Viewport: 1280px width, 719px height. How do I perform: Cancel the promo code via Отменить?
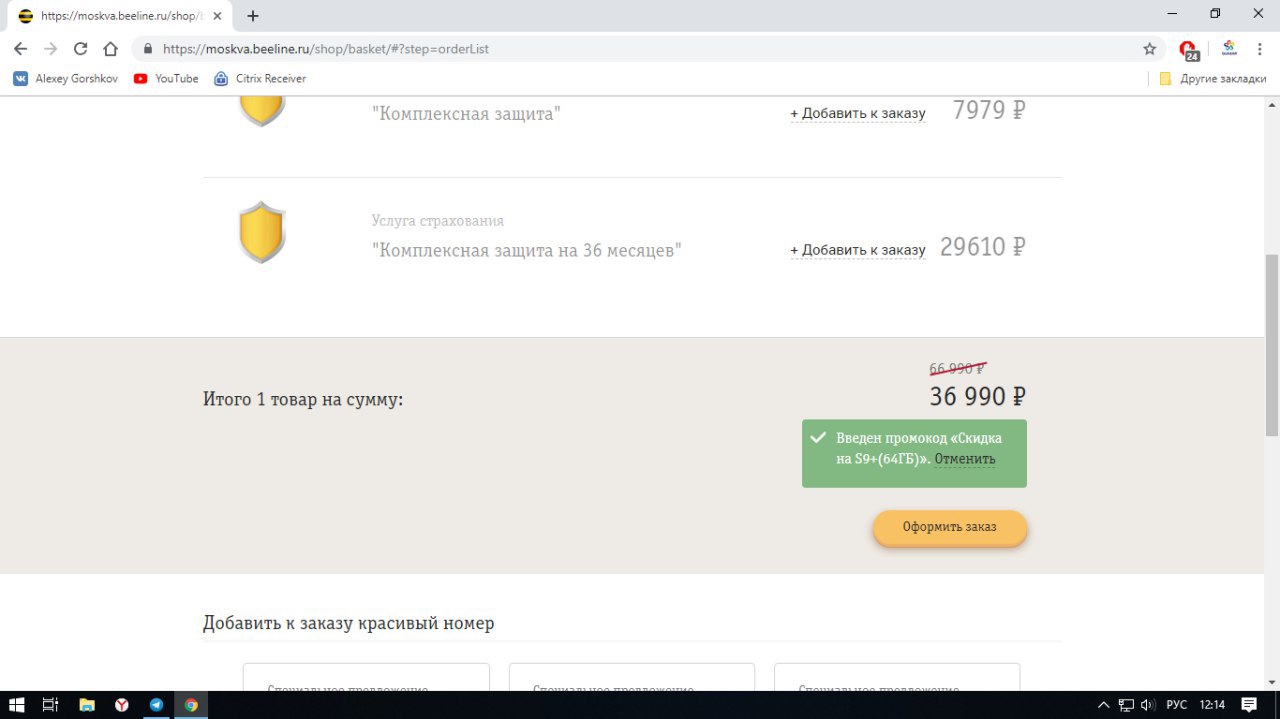tap(965, 459)
